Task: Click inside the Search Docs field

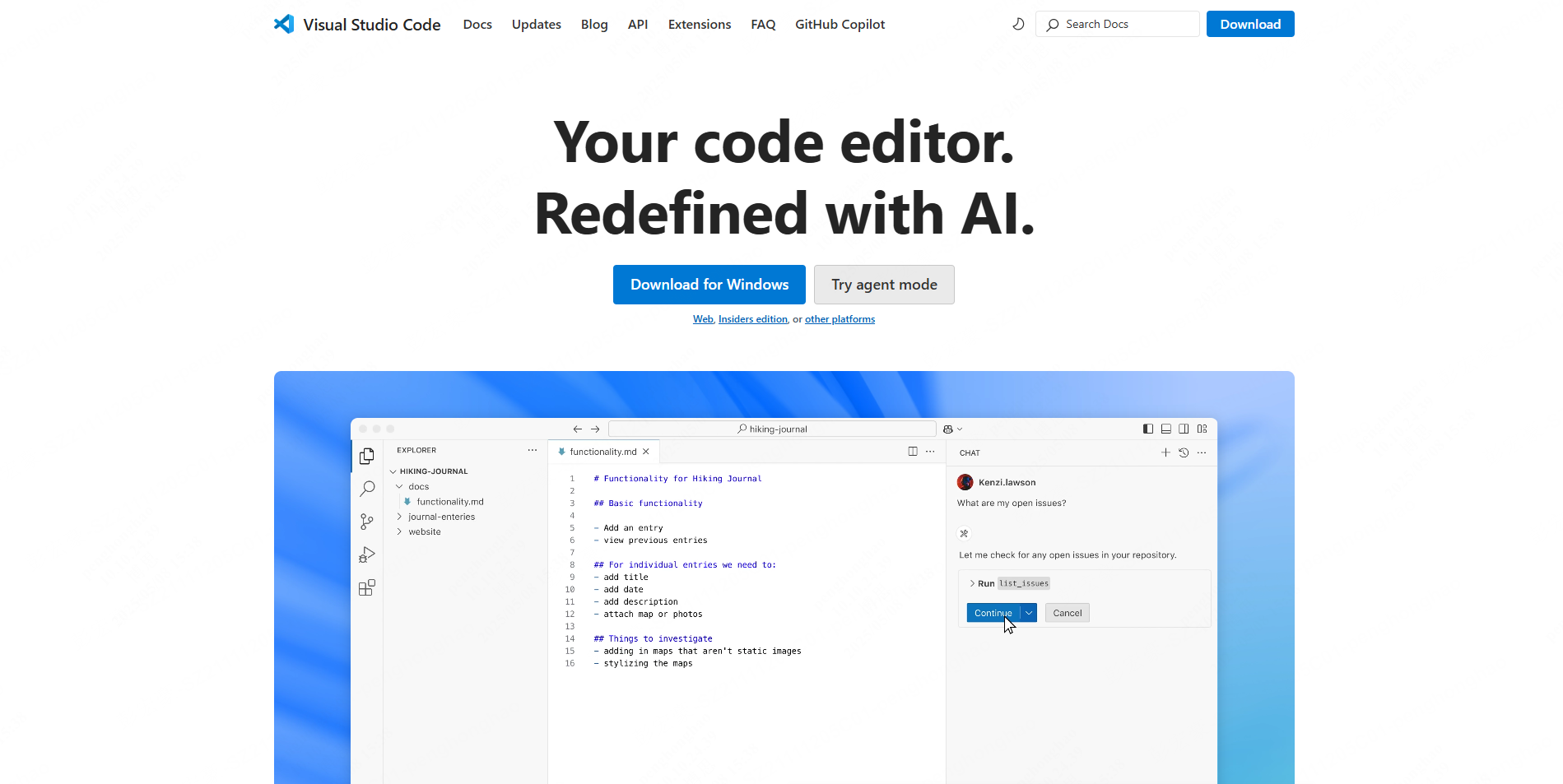Action: [x=1117, y=24]
